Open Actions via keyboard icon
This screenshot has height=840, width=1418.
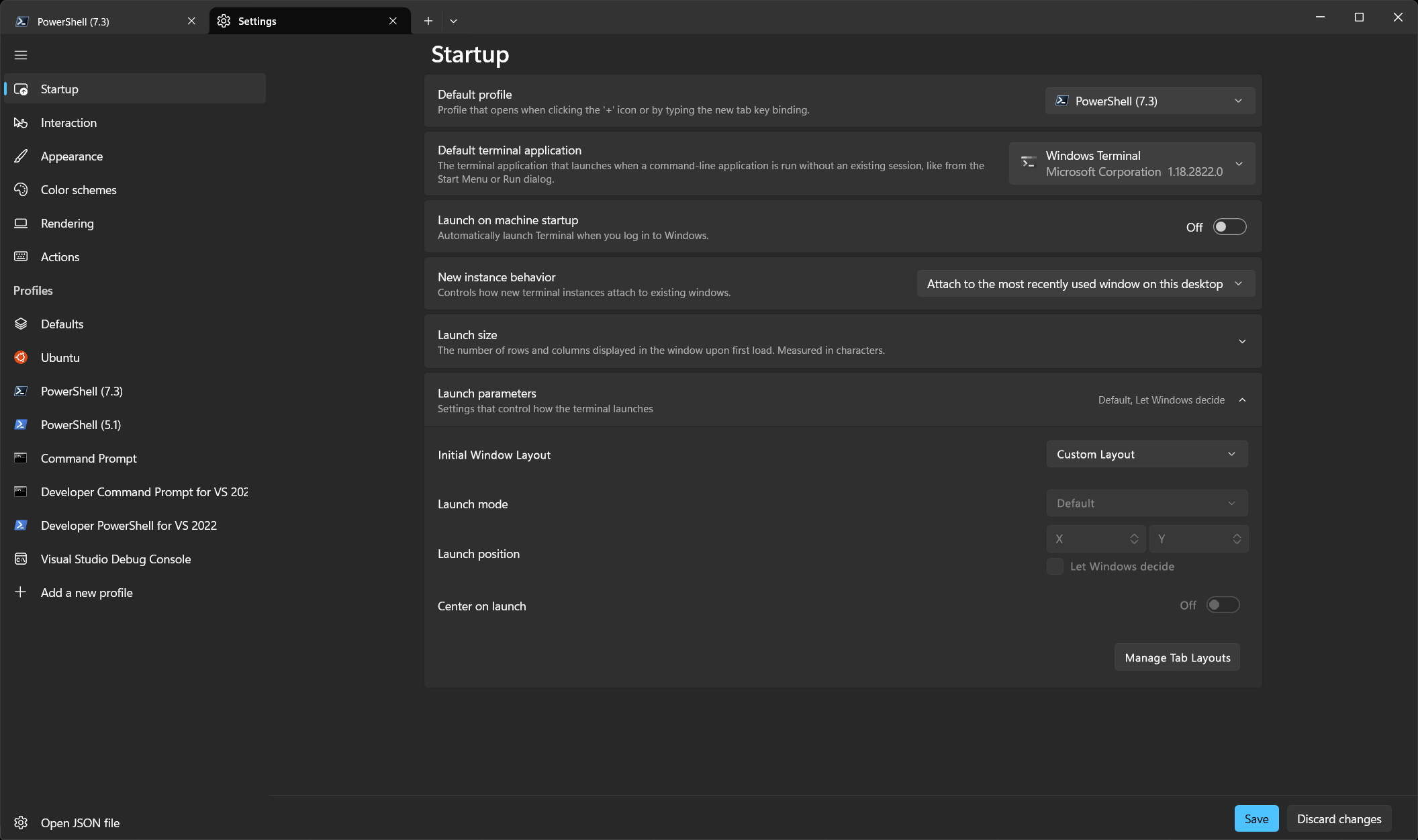point(21,256)
